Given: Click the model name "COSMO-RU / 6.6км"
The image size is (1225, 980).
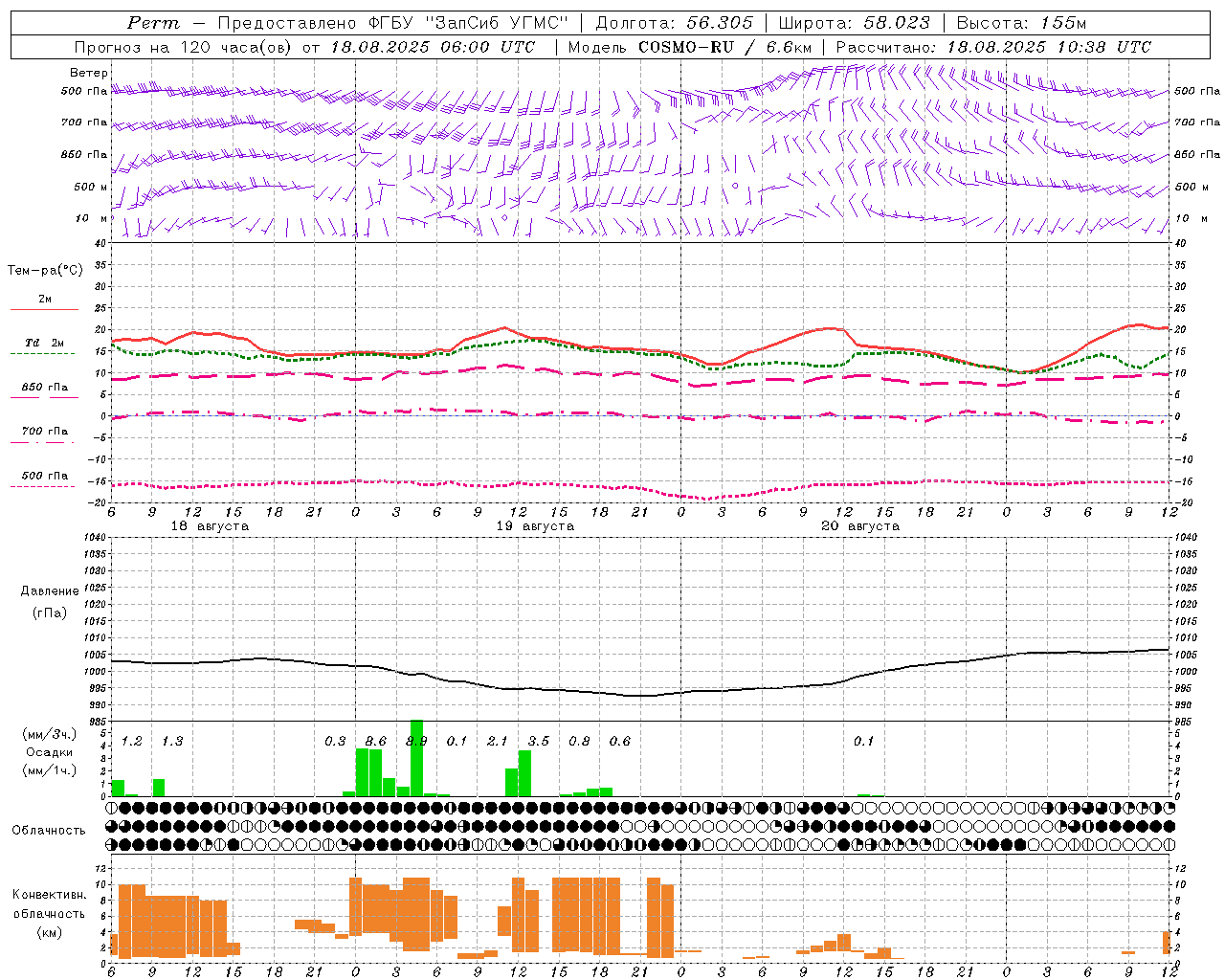Looking at the screenshot, I should click(724, 47).
